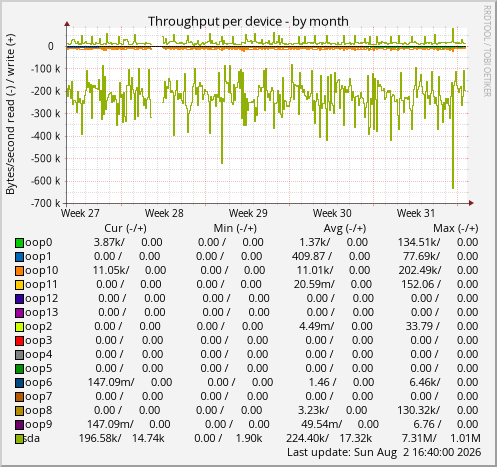Click the oop1 avg read value '409.87 /'
This screenshot has height=467, width=497.
pyautogui.click(x=312, y=256)
